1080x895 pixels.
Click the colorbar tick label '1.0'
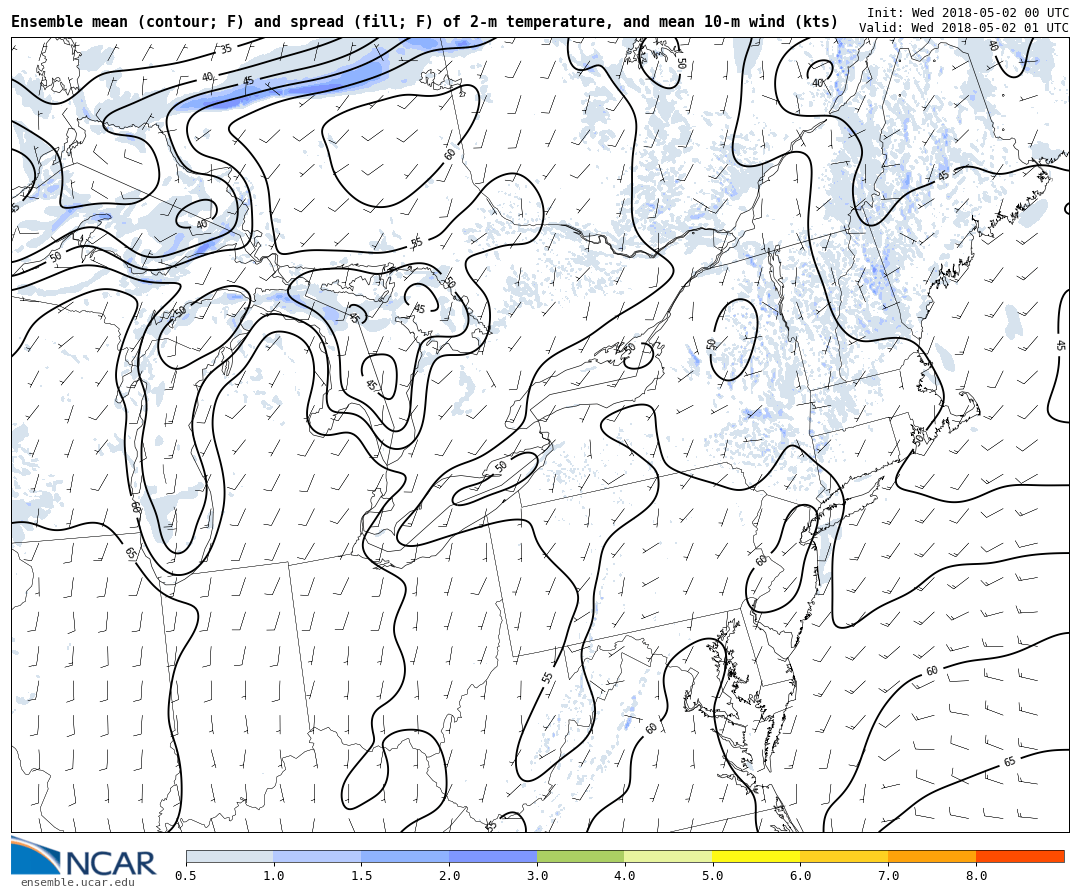click(x=274, y=876)
